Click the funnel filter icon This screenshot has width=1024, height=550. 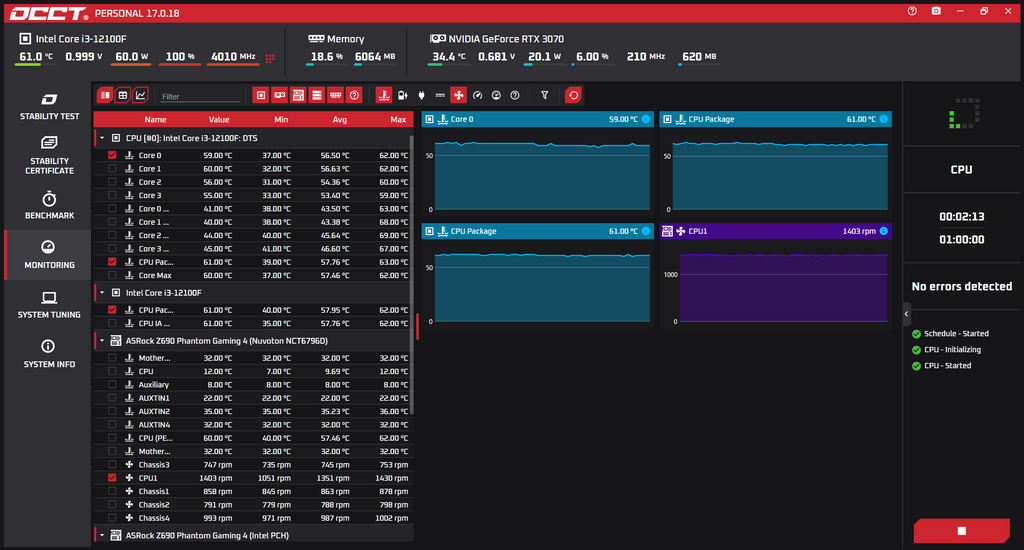[x=544, y=95]
